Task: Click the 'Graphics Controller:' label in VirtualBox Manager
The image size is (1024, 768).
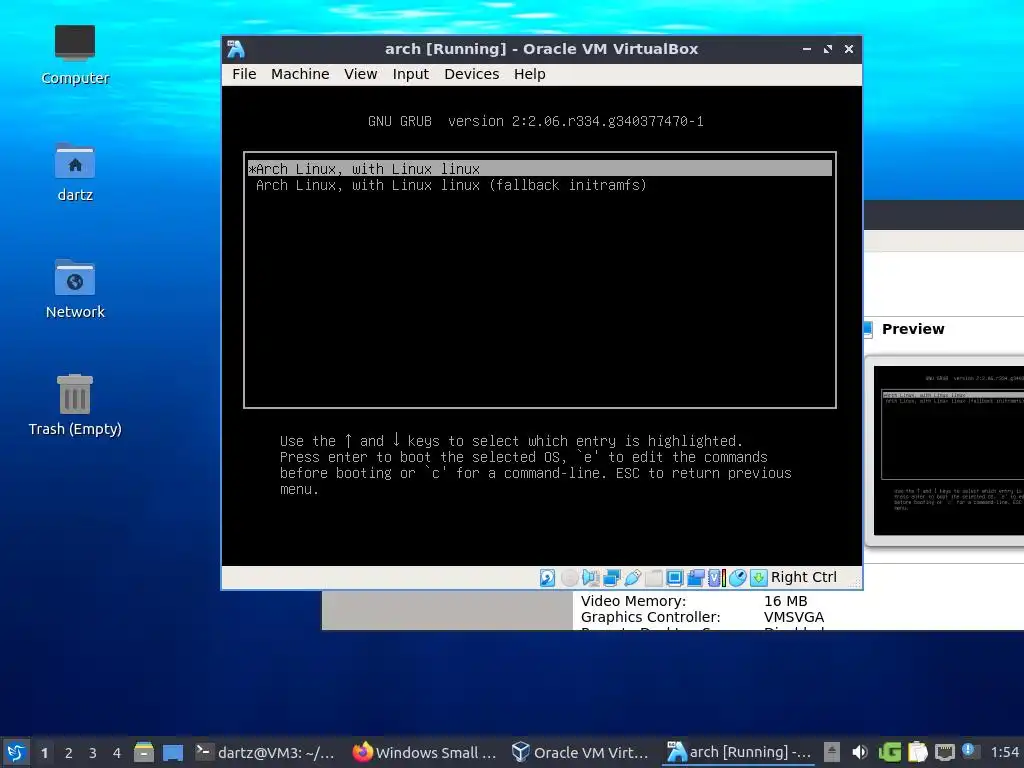Action: (x=650, y=617)
